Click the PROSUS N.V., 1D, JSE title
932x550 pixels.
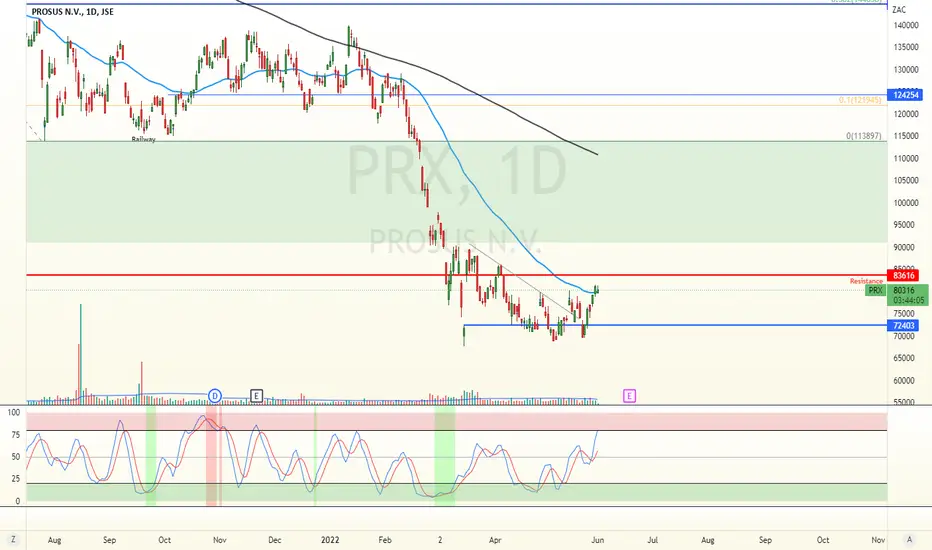73,12
